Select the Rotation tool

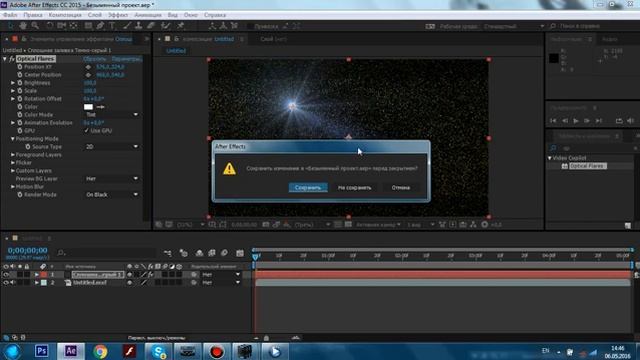[x=49, y=26]
